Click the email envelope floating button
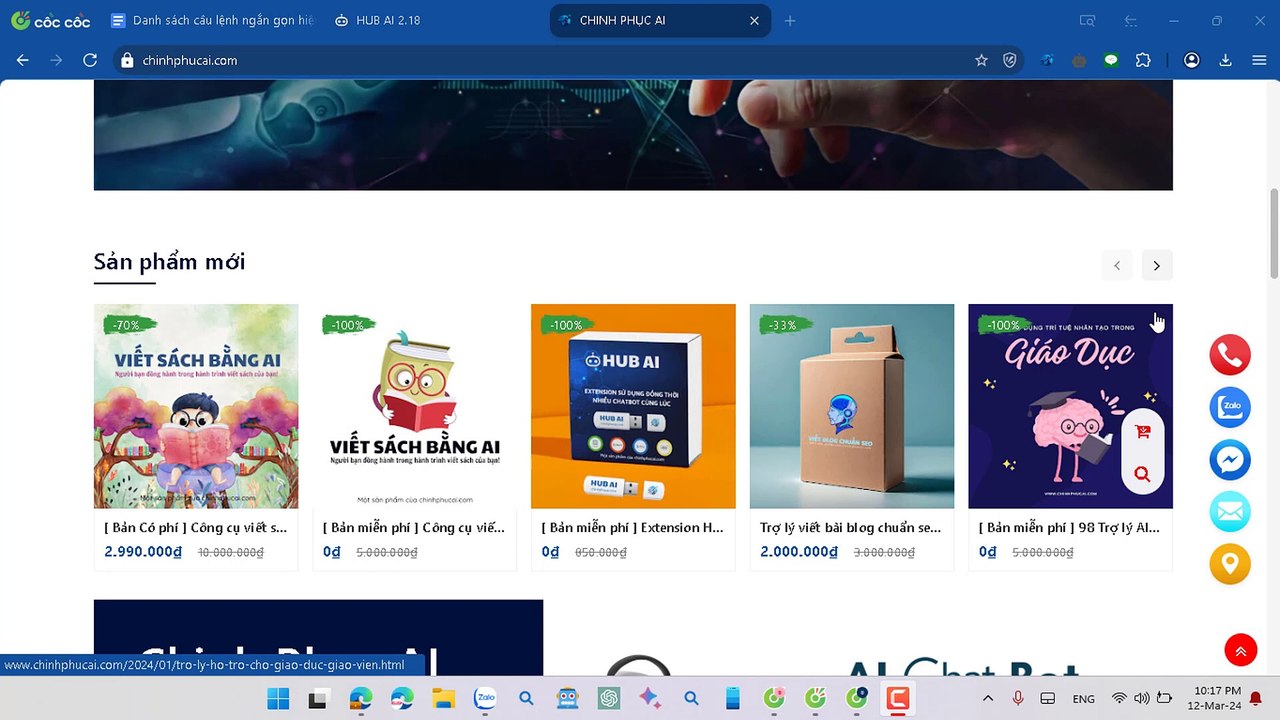This screenshot has height=720, width=1280. click(1230, 512)
